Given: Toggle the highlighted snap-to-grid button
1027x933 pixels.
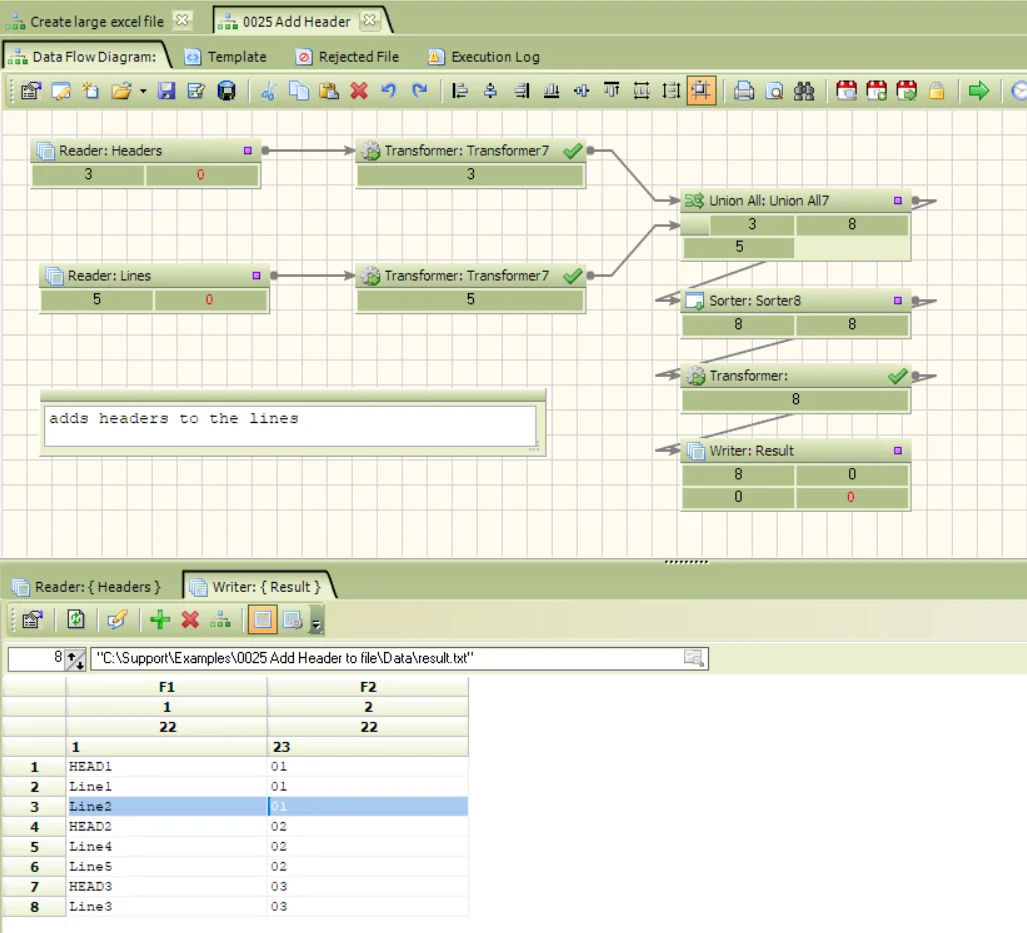Looking at the screenshot, I should pos(701,90).
